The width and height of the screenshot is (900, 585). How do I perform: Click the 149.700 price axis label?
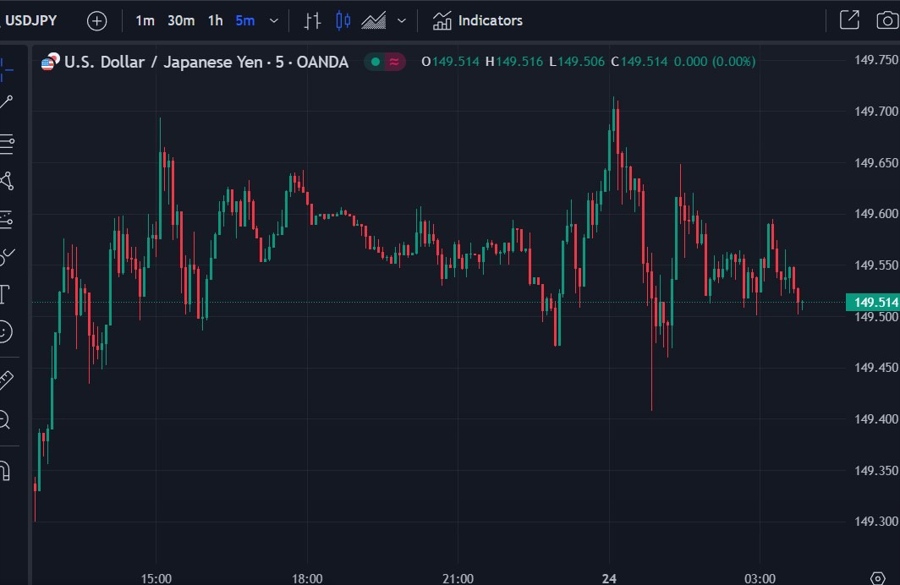tap(876, 111)
